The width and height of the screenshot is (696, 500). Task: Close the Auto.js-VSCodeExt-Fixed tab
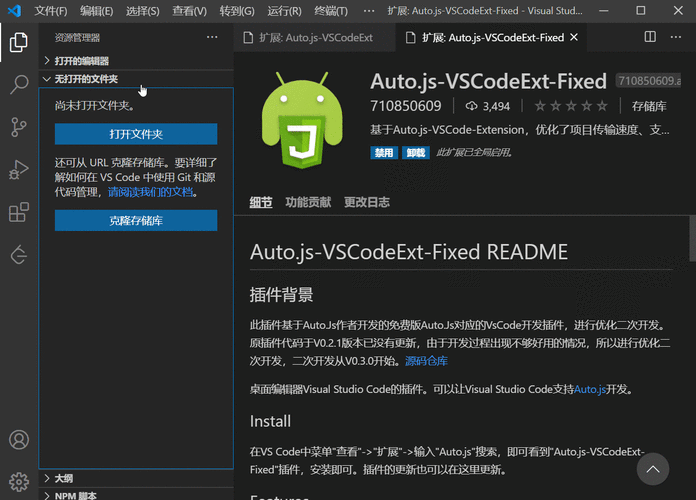574,37
